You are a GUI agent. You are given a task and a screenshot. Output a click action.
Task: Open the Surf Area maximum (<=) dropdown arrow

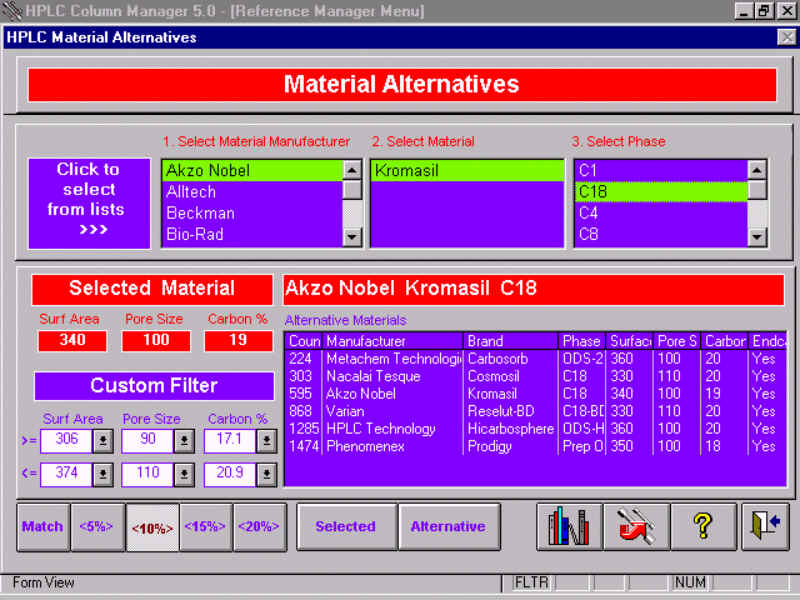[x=103, y=474]
